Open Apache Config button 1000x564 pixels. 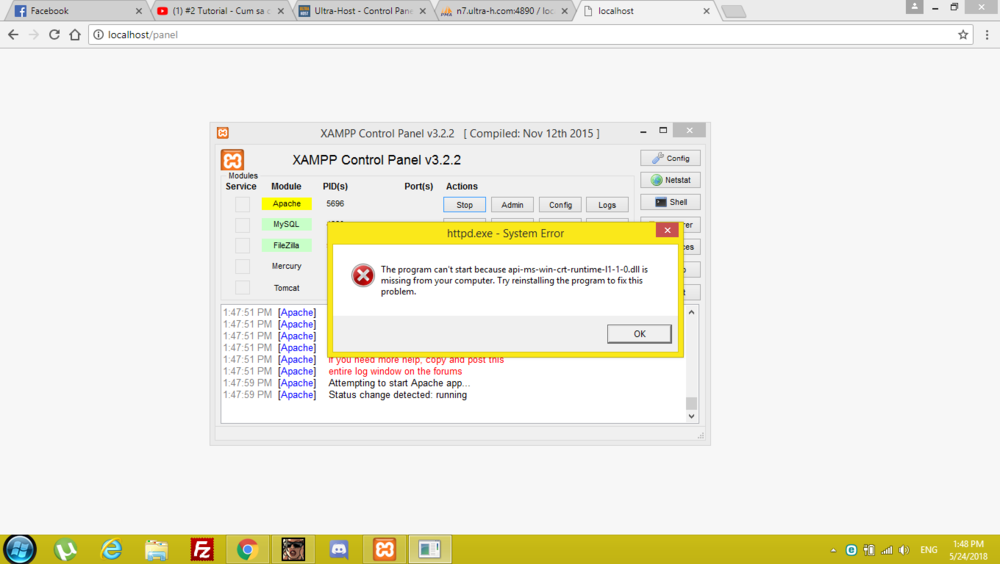point(560,205)
